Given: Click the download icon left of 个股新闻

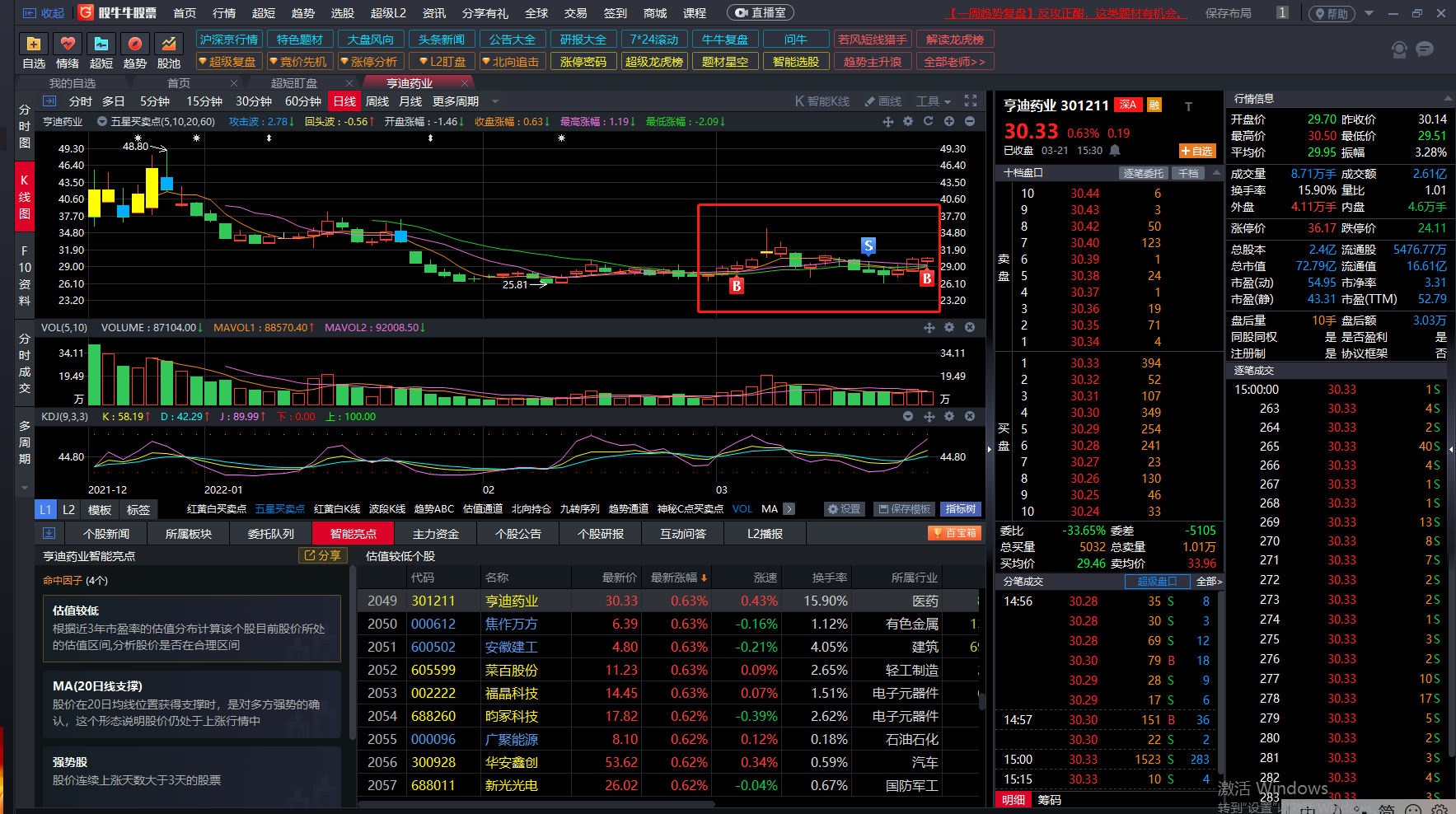Looking at the screenshot, I should (x=49, y=533).
